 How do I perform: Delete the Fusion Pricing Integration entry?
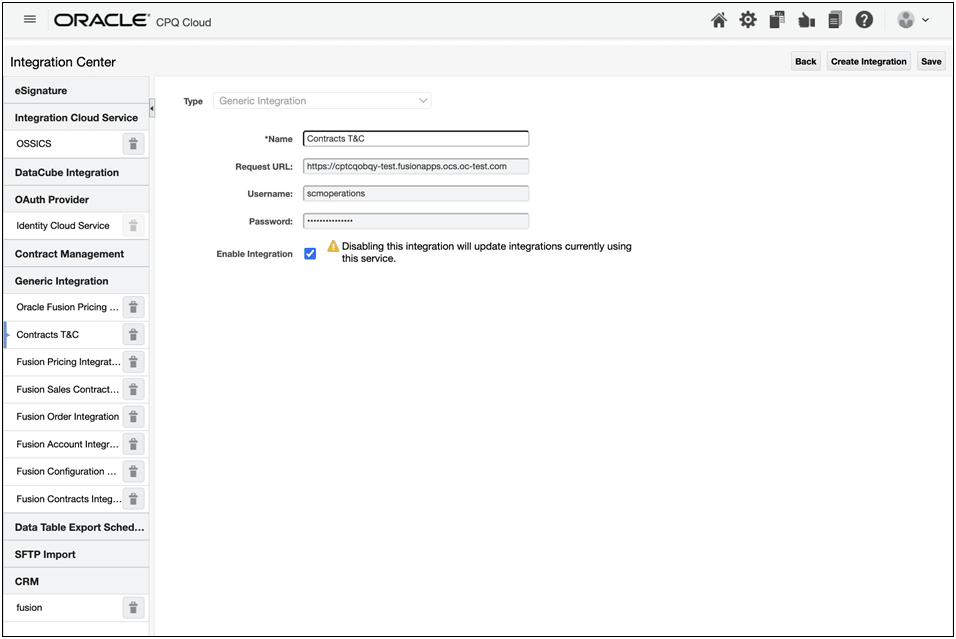tap(133, 362)
